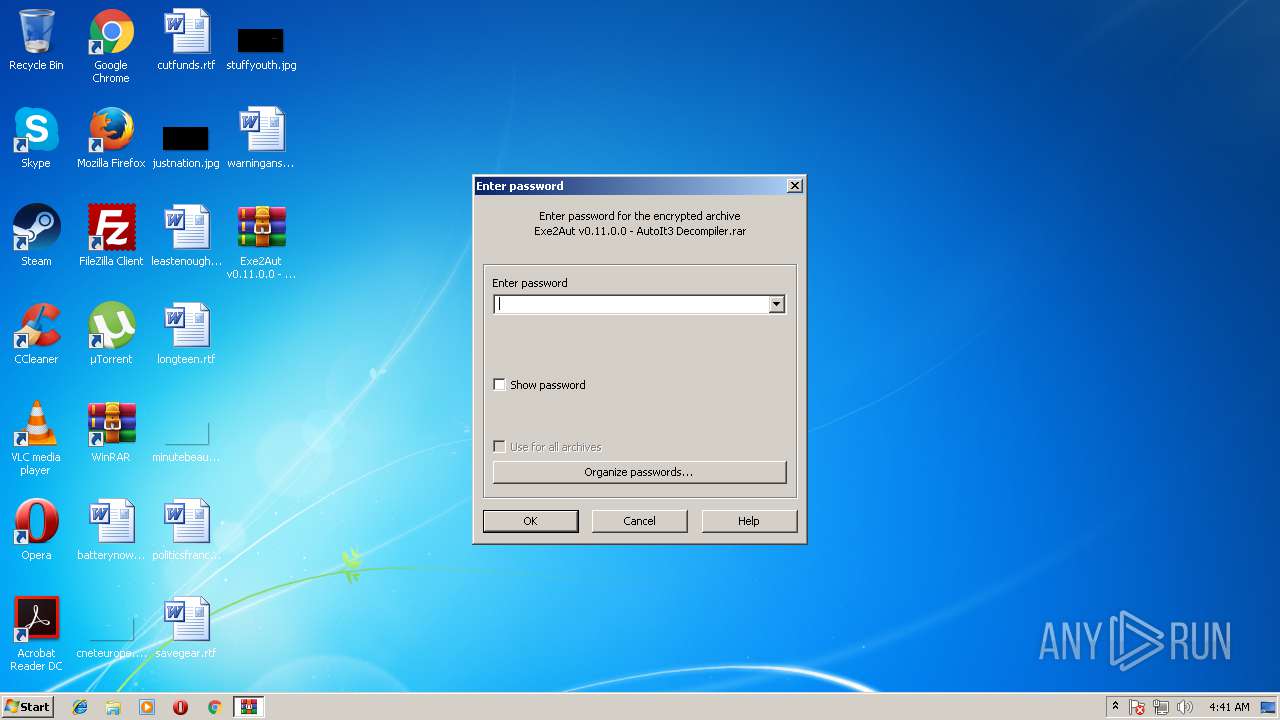1280x720 pixels.
Task: Cancel the password dialog
Action: pyautogui.click(x=639, y=521)
